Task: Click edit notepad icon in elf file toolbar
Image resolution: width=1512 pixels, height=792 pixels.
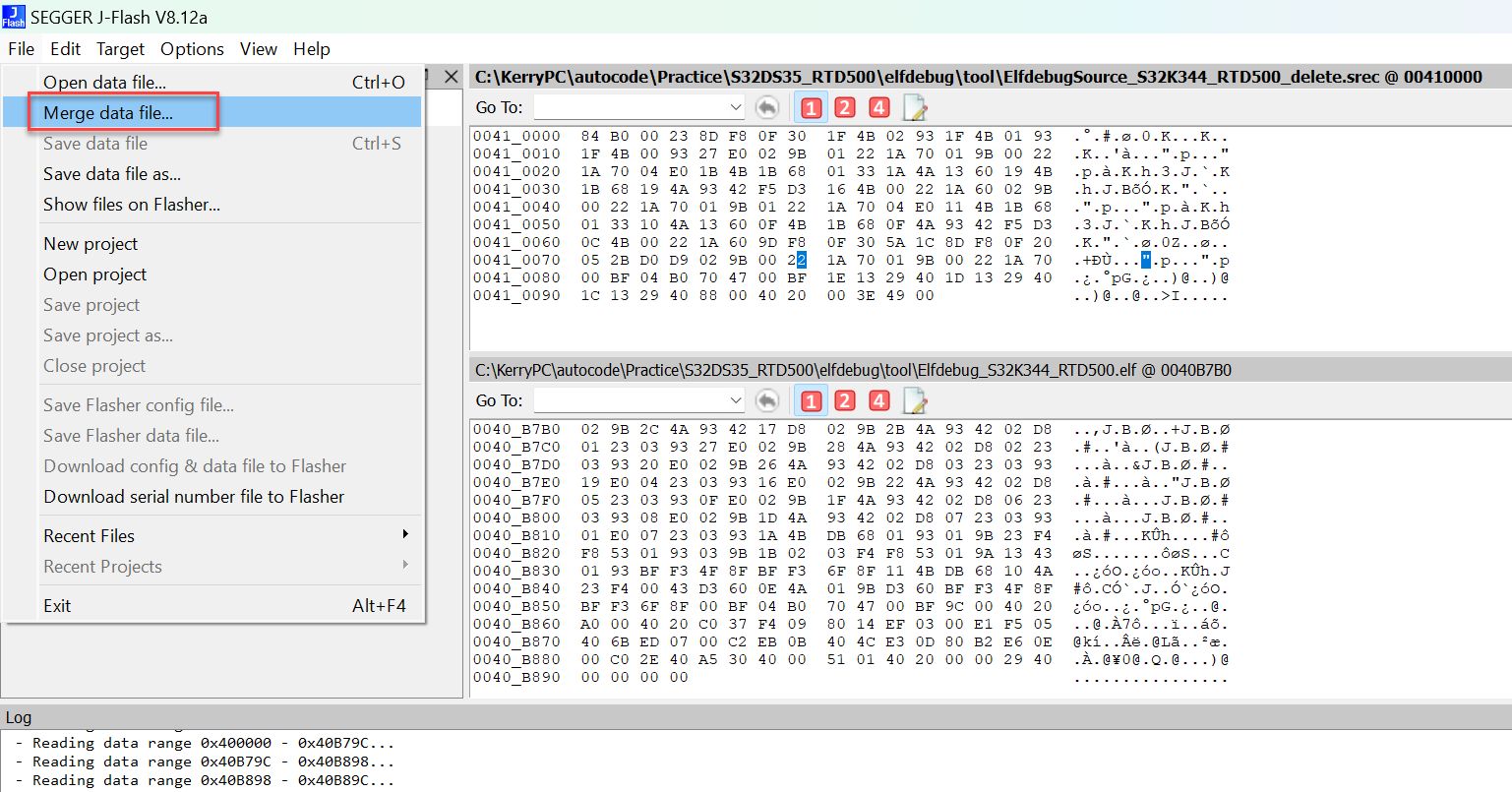Action: (915, 400)
